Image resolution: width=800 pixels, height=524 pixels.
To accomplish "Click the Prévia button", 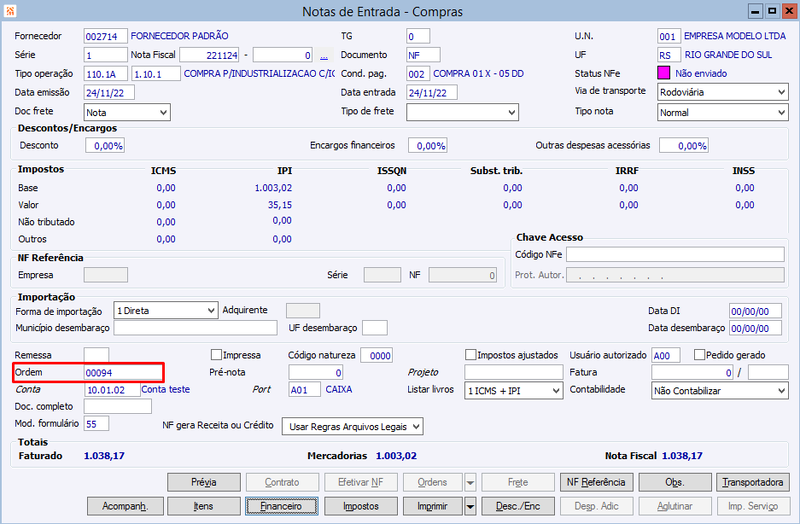I will (x=204, y=482).
